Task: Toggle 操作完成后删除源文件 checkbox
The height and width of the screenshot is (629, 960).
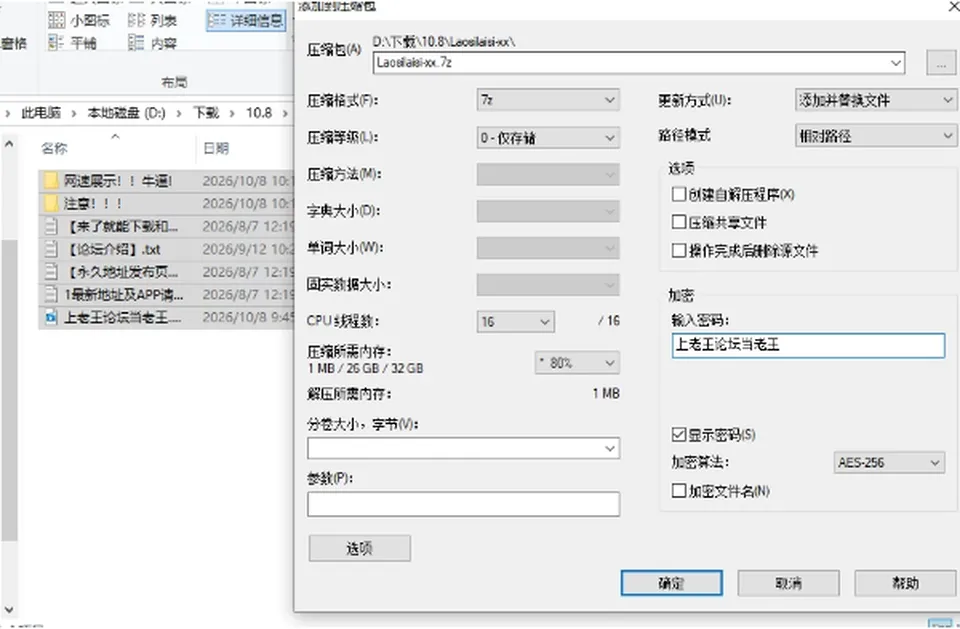Action: (x=678, y=250)
